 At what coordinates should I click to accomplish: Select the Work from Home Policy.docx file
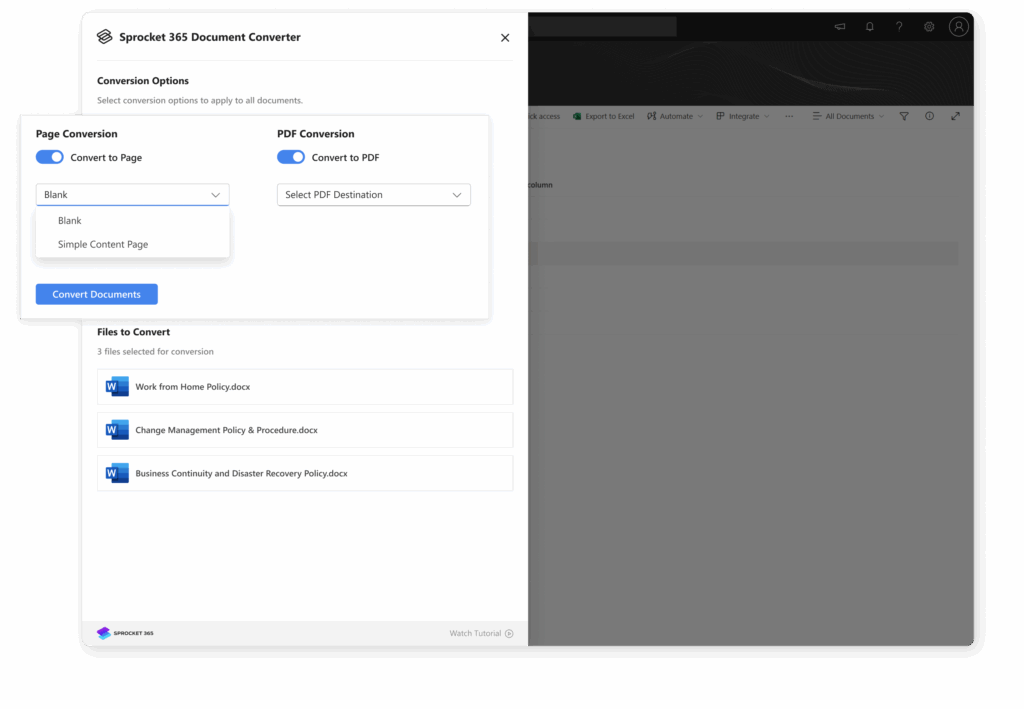(305, 386)
